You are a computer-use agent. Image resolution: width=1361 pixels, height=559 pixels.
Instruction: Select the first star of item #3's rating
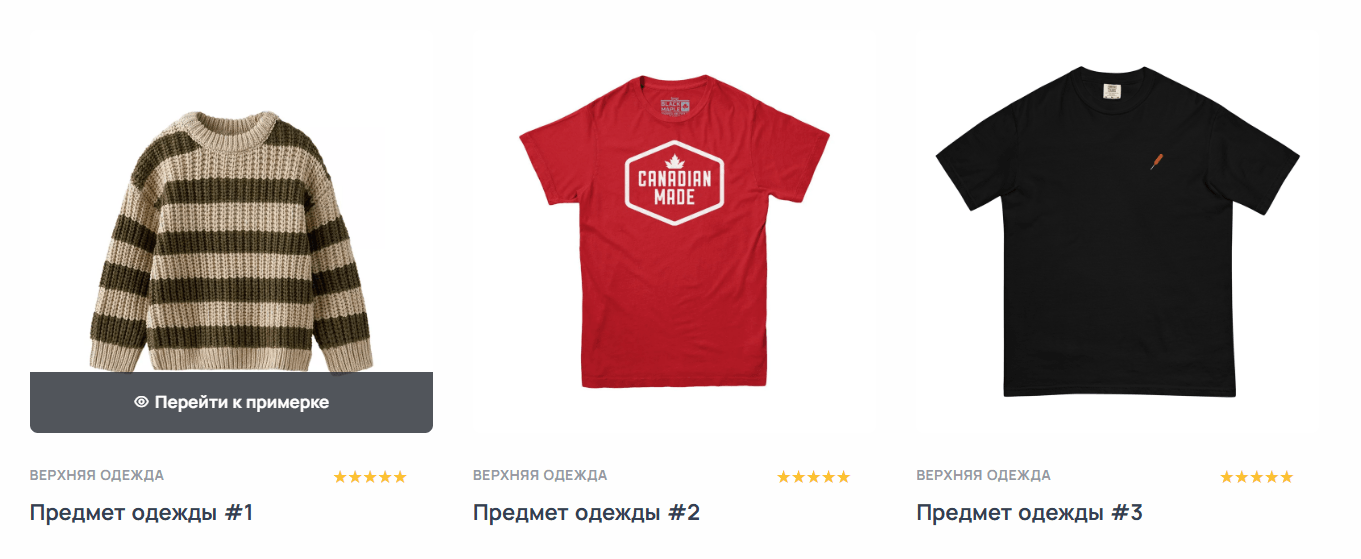1227,477
